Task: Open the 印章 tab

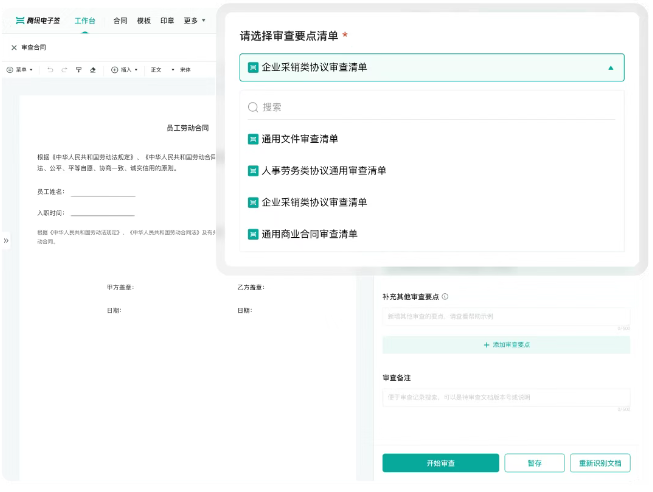Action: [167, 20]
